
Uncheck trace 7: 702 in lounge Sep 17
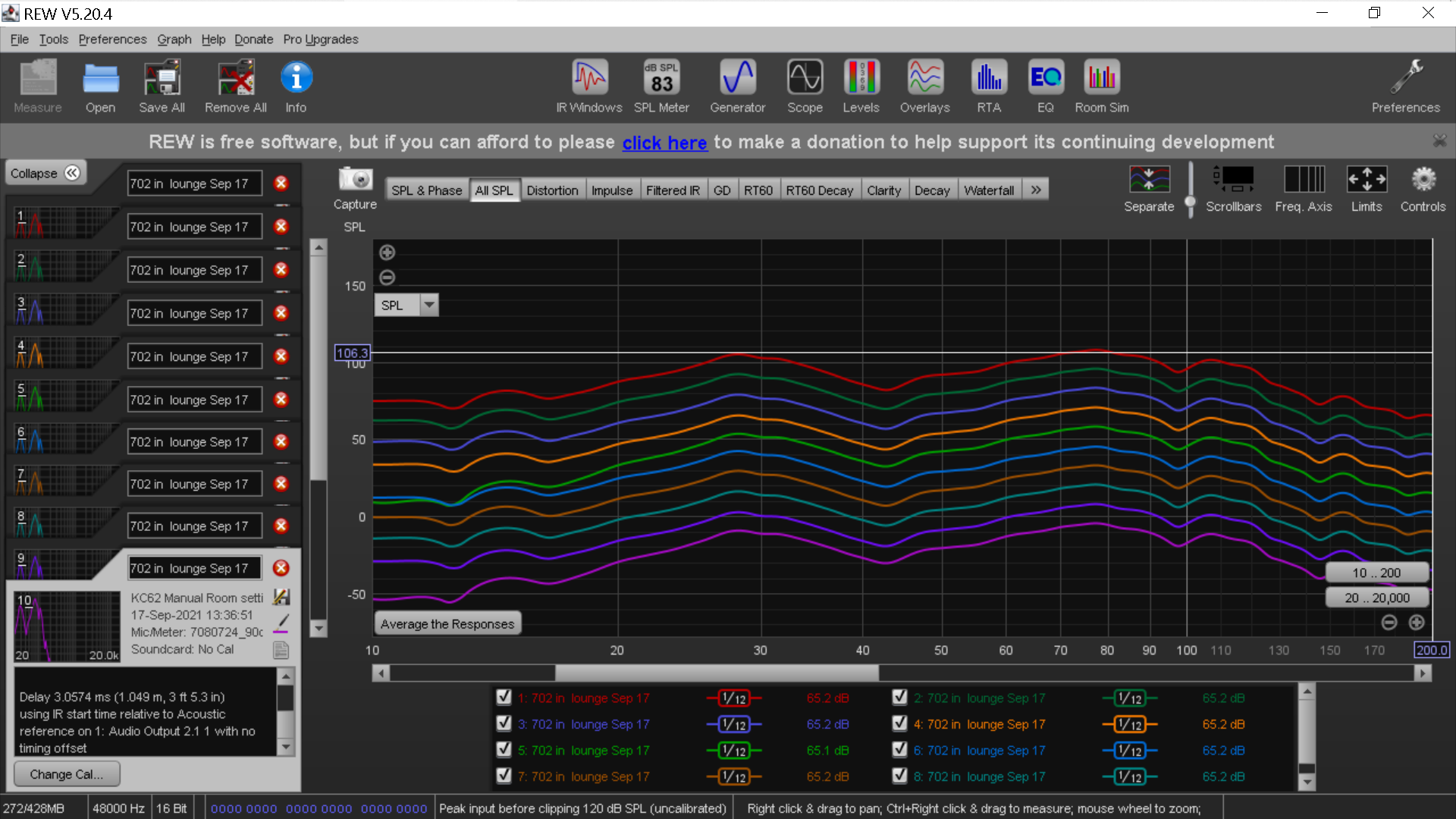504,776
